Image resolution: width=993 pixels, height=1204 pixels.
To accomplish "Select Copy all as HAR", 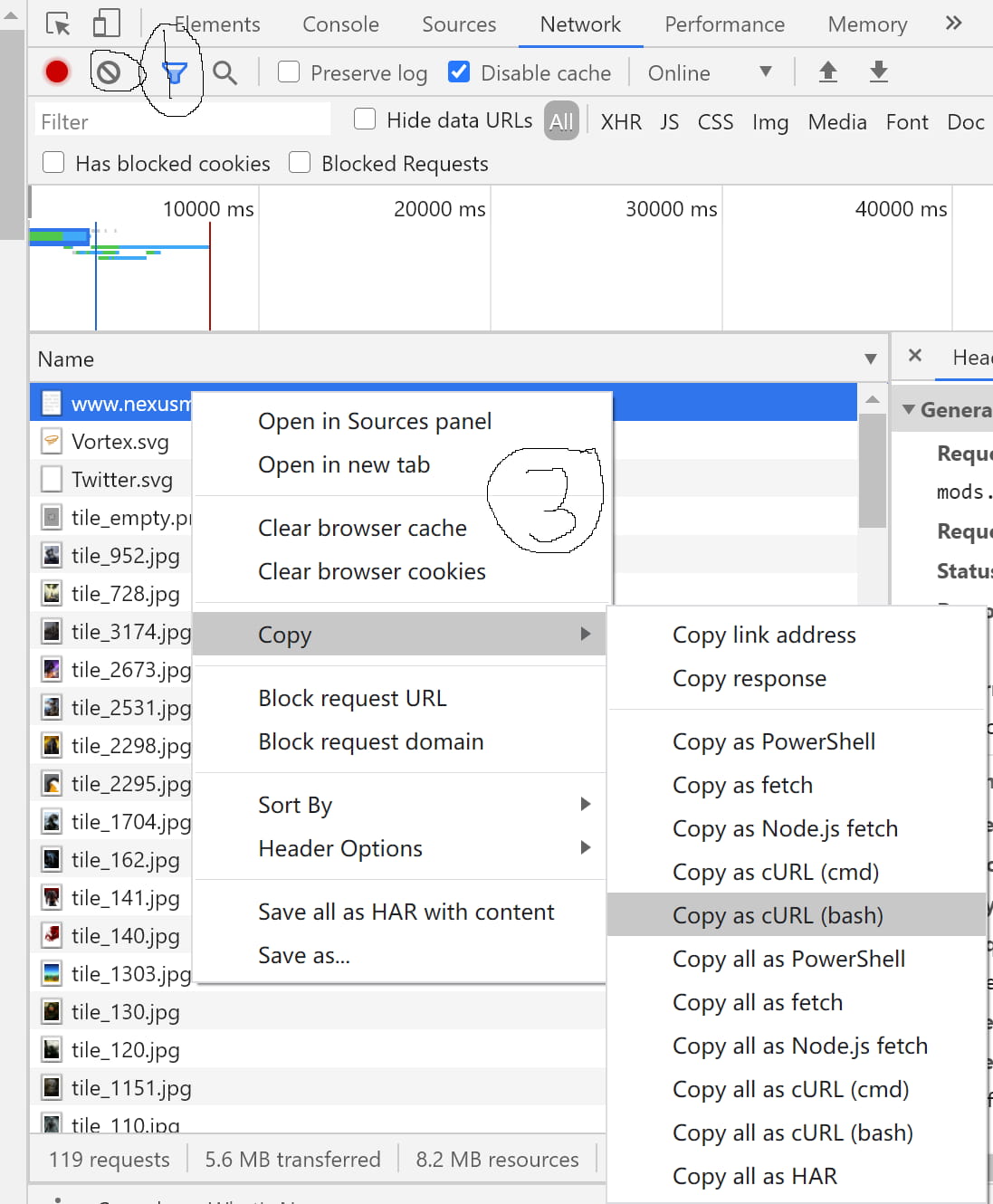I will [x=797, y=1175].
